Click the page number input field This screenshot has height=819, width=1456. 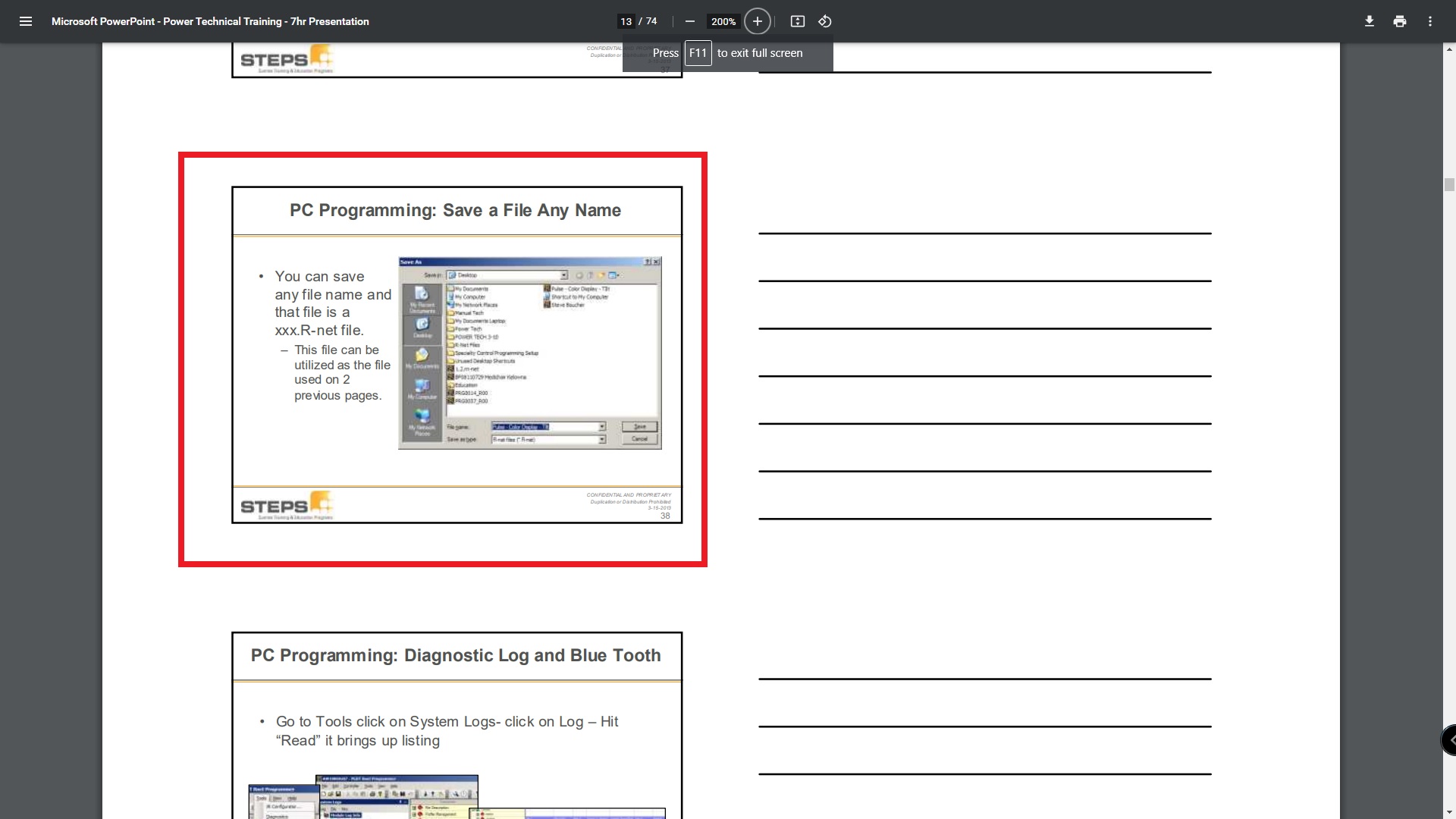point(626,21)
